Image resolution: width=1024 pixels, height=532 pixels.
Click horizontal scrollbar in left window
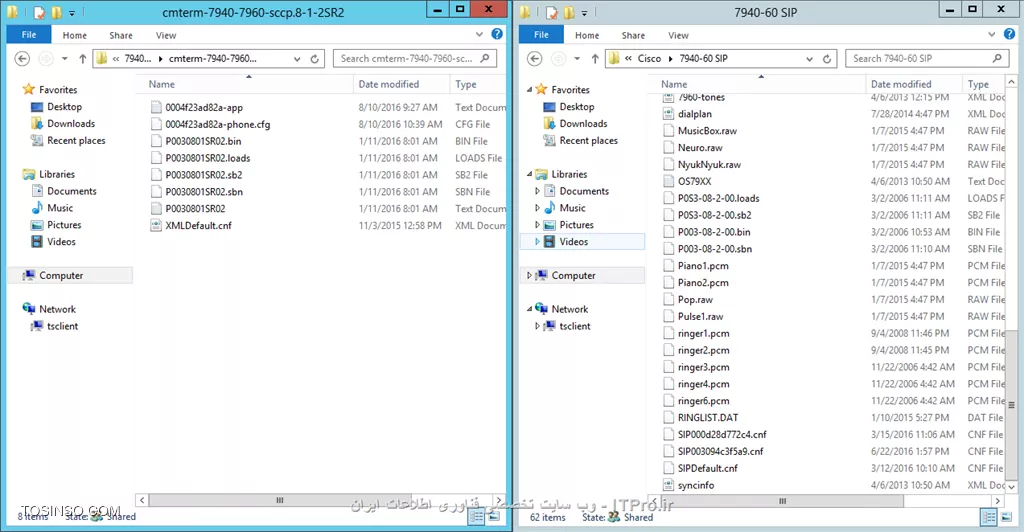point(280,501)
